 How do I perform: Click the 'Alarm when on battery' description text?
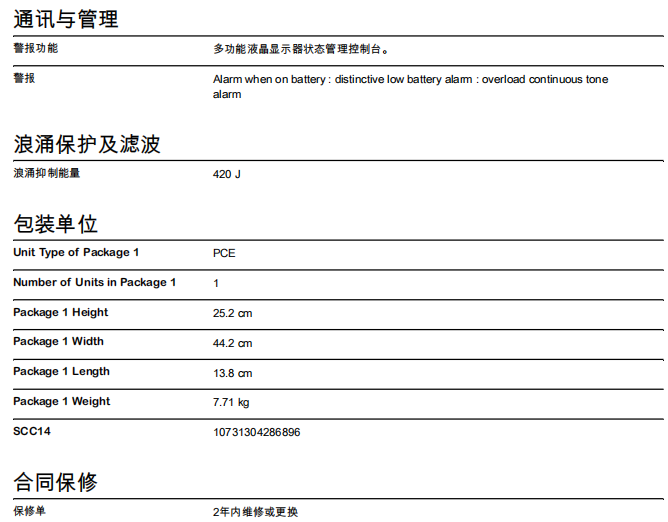point(410,87)
